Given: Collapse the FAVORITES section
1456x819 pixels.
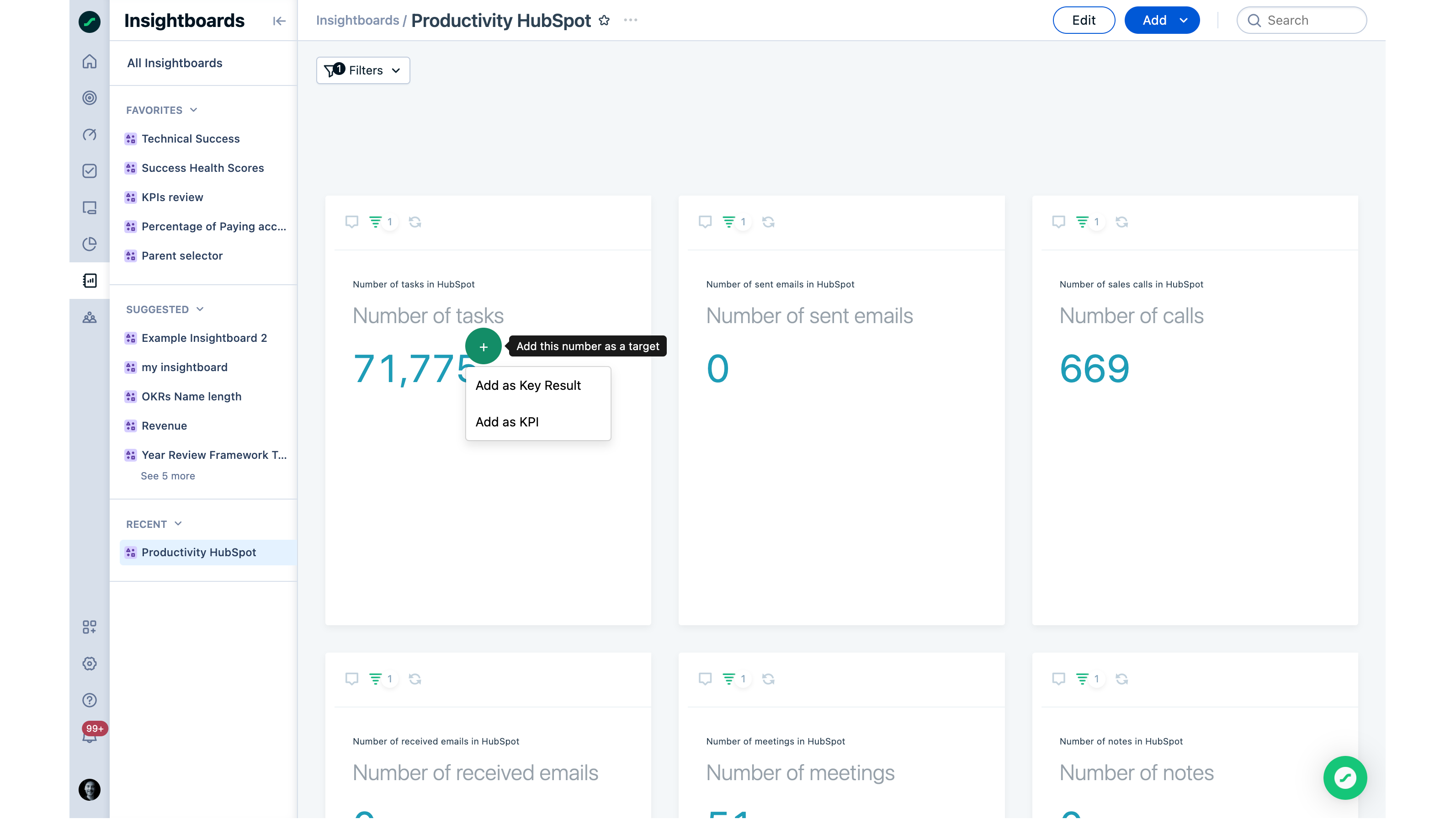Looking at the screenshot, I should [x=194, y=110].
